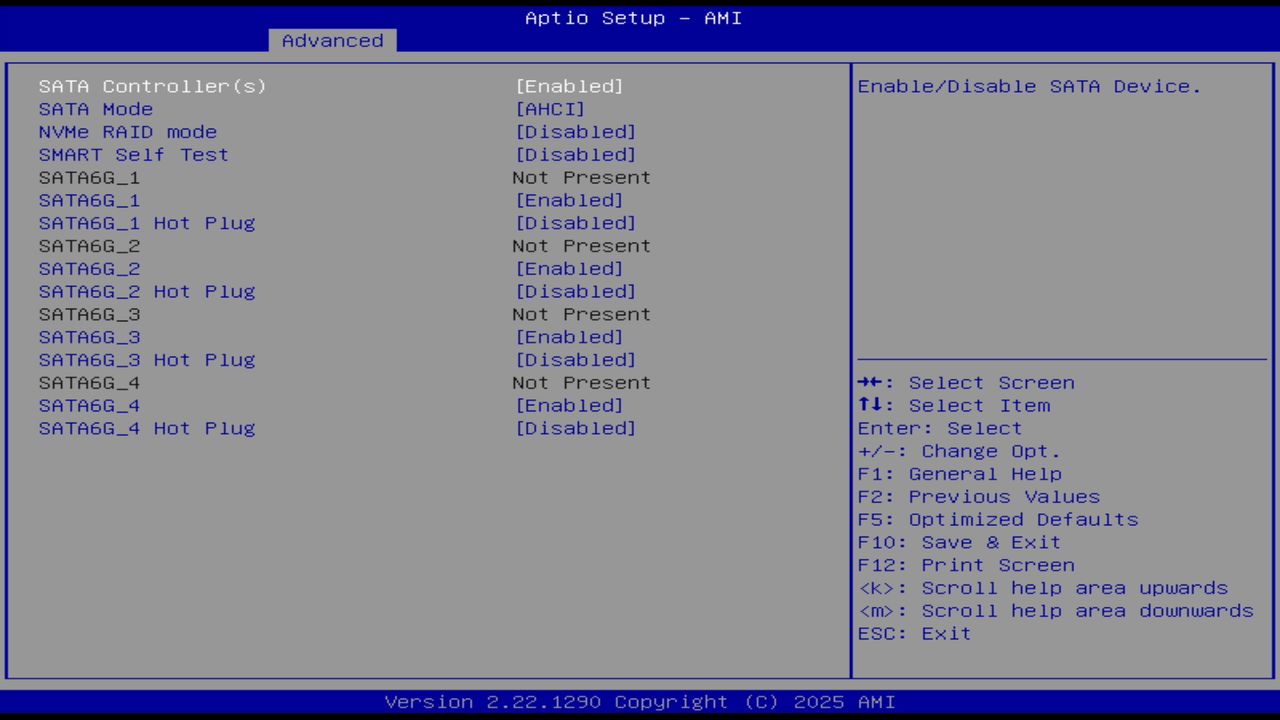Enable SATA6G_4 Hot Plug
This screenshot has width=1280, height=720.
tap(576, 428)
